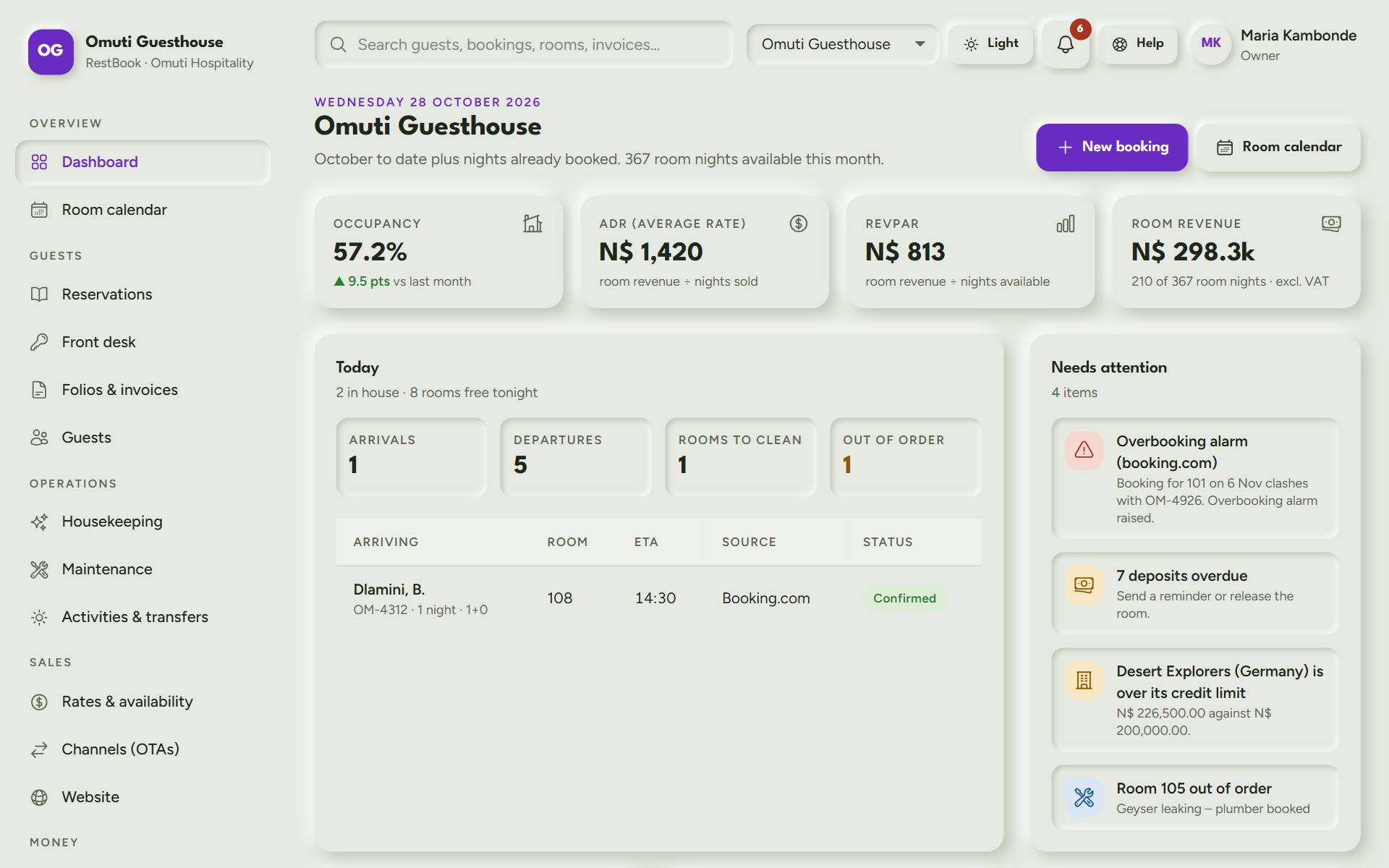The width and height of the screenshot is (1389, 868).
Task: Click the Departures count tile
Action: point(576,457)
